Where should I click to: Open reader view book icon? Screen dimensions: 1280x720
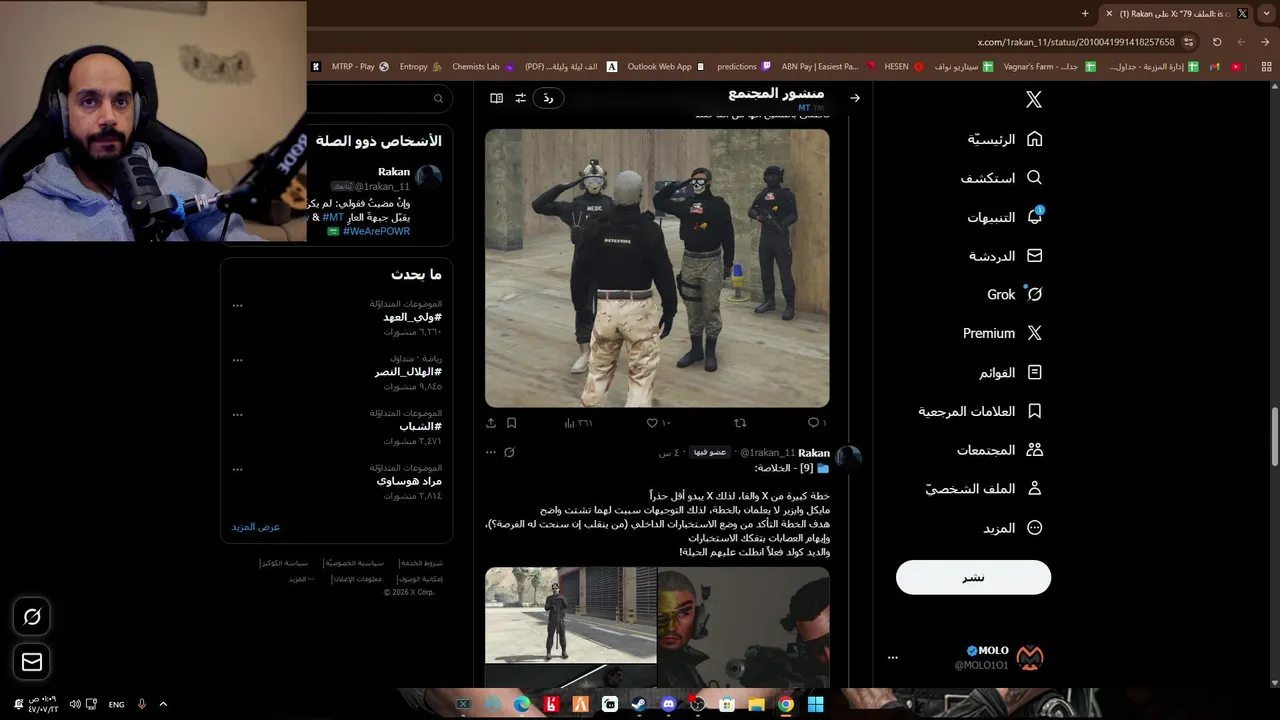[496, 98]
